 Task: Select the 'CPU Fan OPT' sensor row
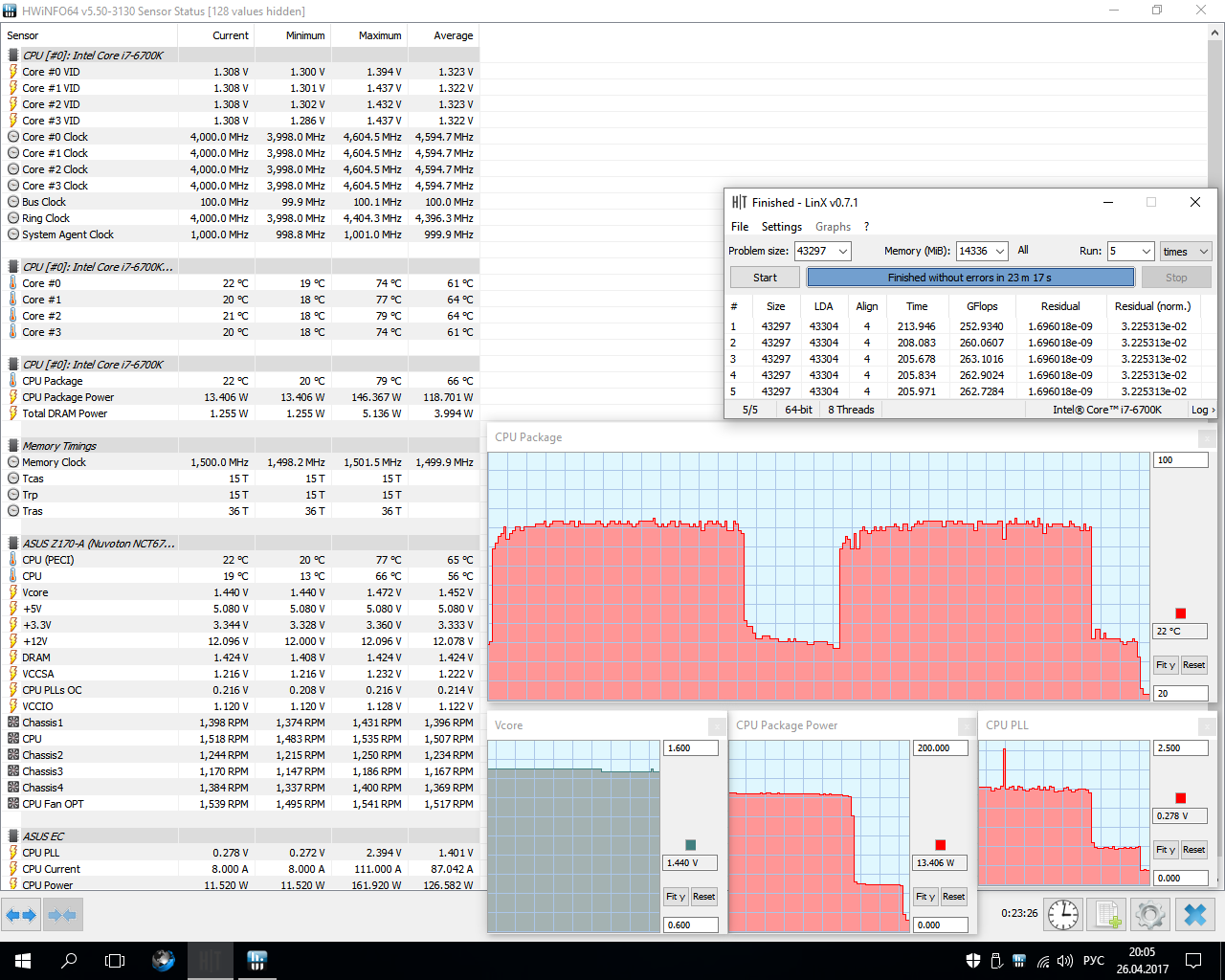tap(239, 804)
